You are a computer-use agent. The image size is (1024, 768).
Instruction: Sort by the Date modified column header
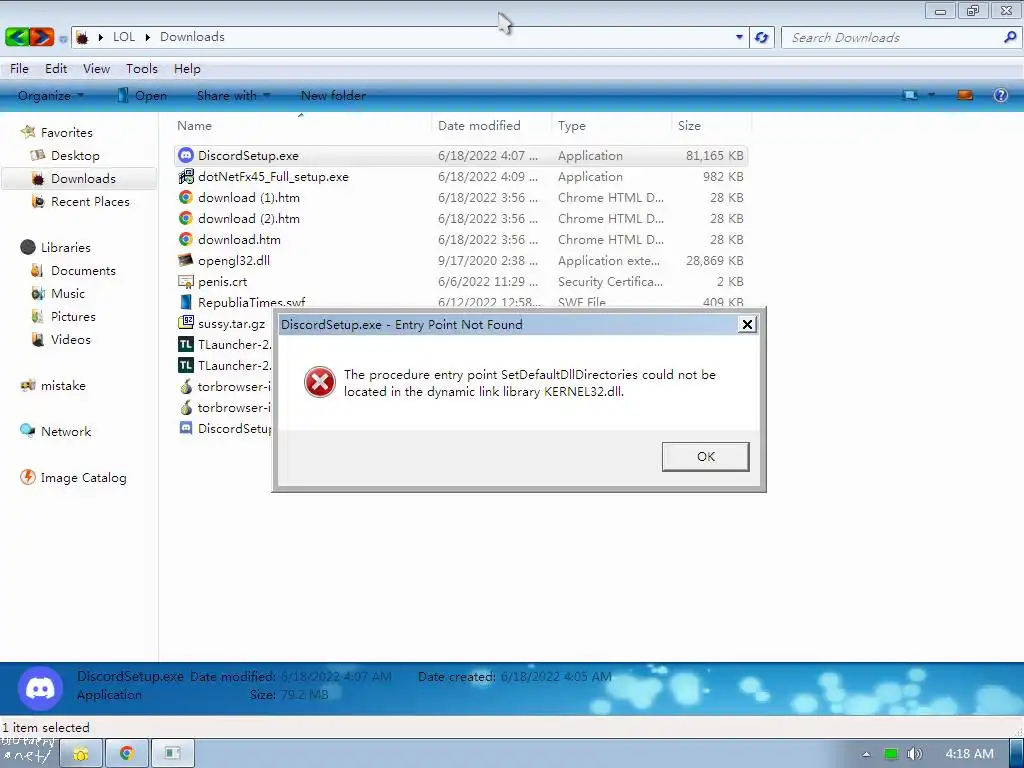tap(491, 125)
